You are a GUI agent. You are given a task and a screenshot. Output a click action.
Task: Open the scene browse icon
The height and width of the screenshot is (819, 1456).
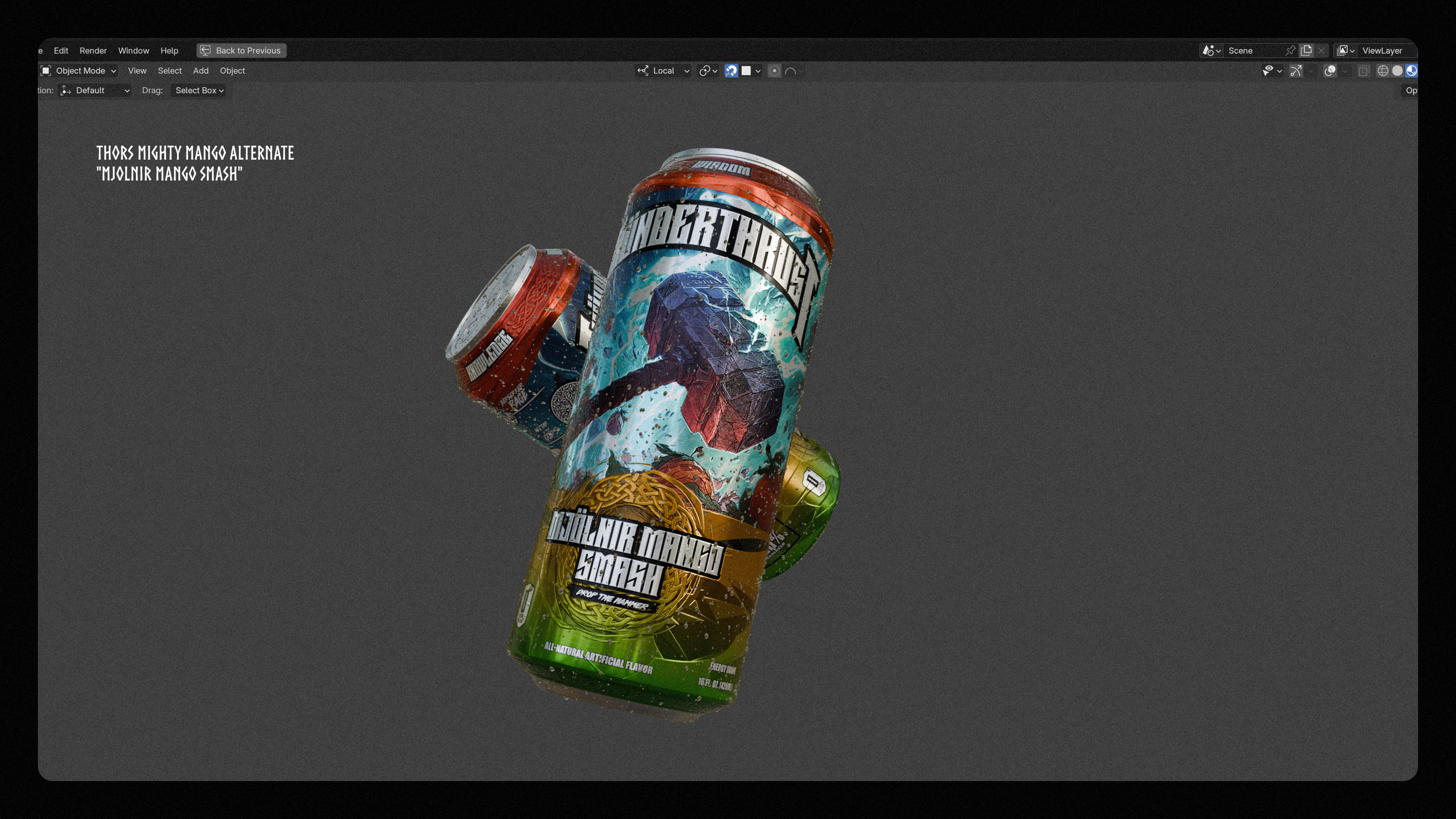click(1211, 51)
